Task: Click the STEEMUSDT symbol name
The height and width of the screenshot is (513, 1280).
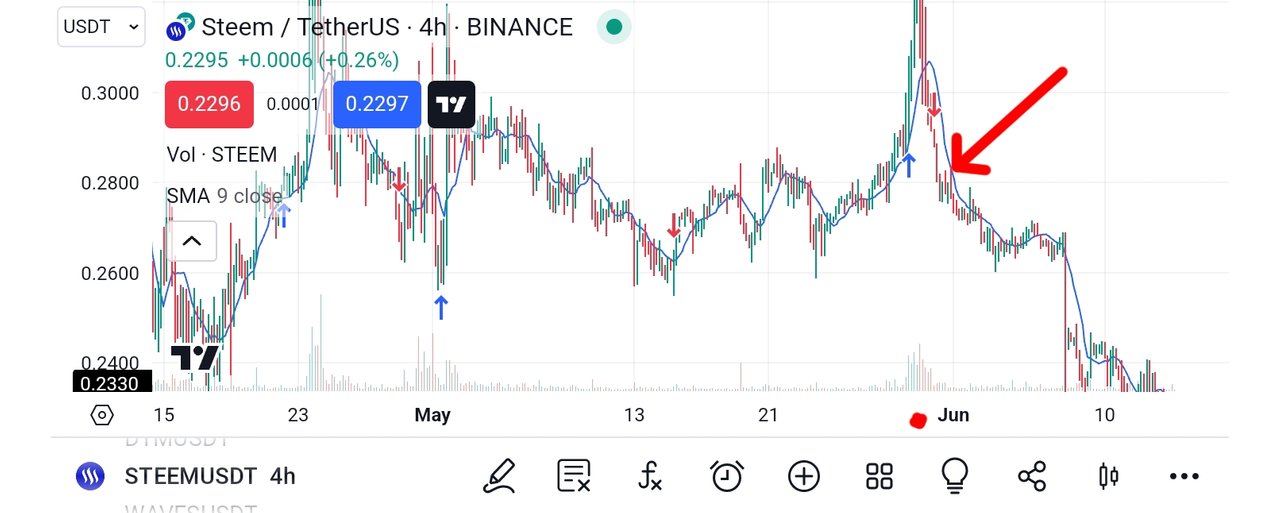Action: (190, 477)
